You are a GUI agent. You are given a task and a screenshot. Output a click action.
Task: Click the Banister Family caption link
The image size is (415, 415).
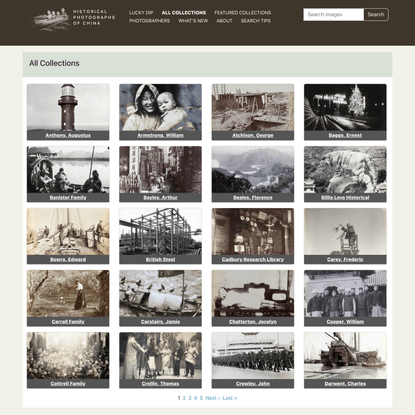coord(68,197)
